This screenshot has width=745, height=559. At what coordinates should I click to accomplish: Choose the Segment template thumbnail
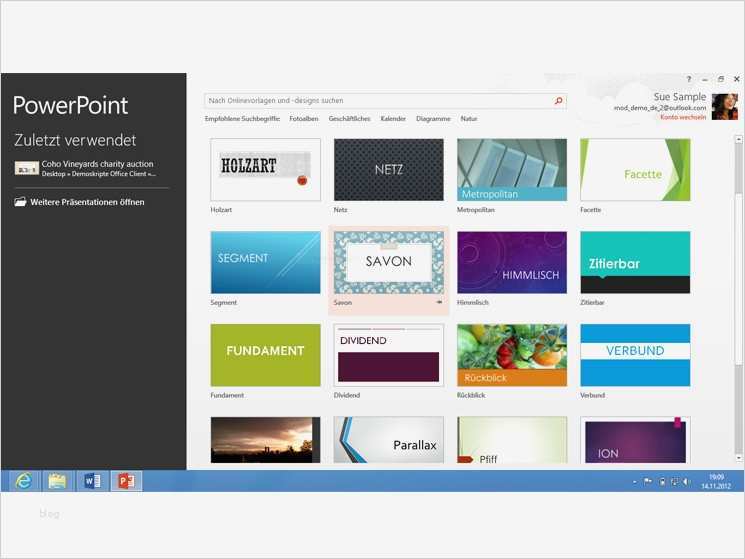click(265, 262)
